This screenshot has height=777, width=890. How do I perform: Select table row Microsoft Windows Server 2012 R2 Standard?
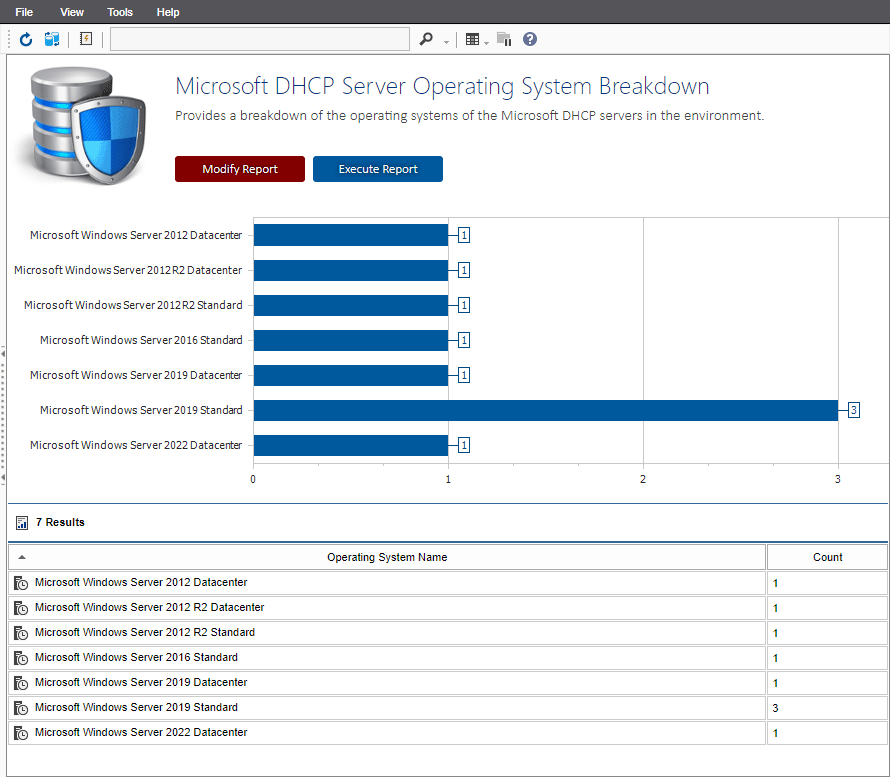448,633
